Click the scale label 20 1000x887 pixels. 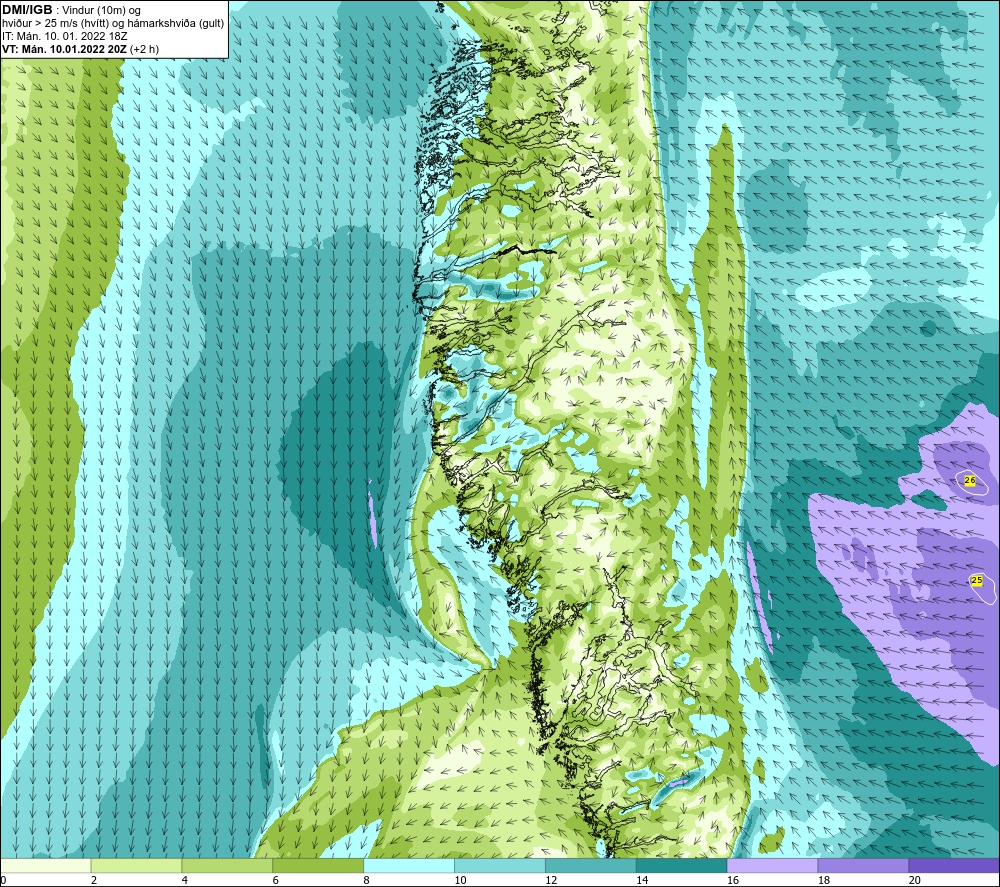coord(915,880)
